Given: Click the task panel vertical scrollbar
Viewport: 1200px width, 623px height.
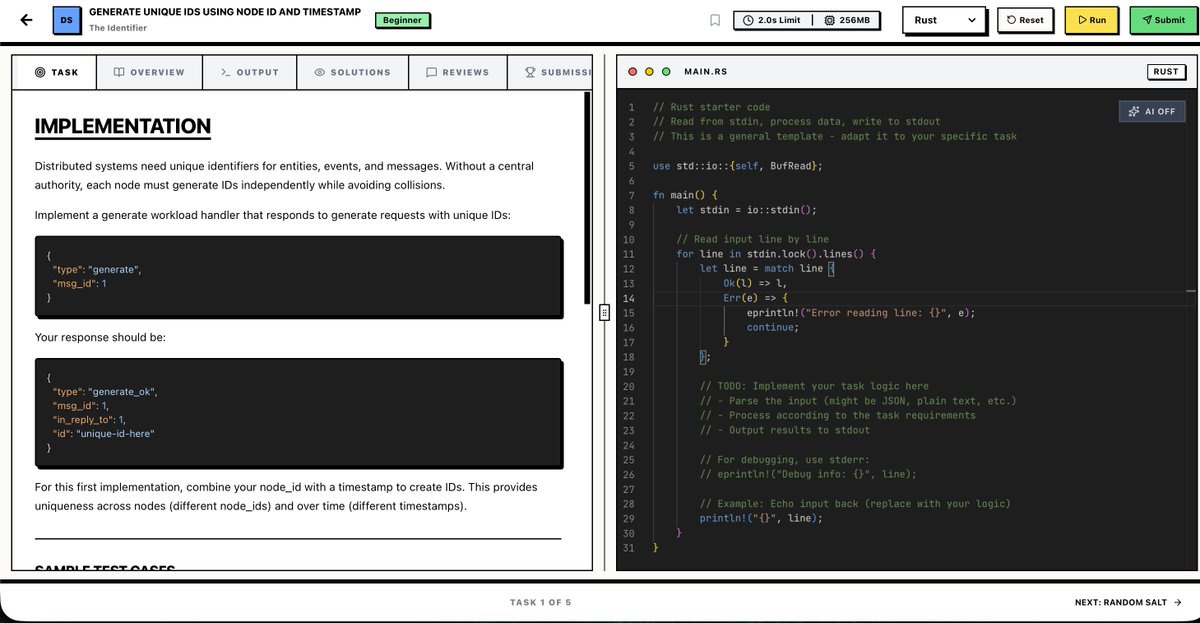Looking at the screenshot, I should coord(587,199).
